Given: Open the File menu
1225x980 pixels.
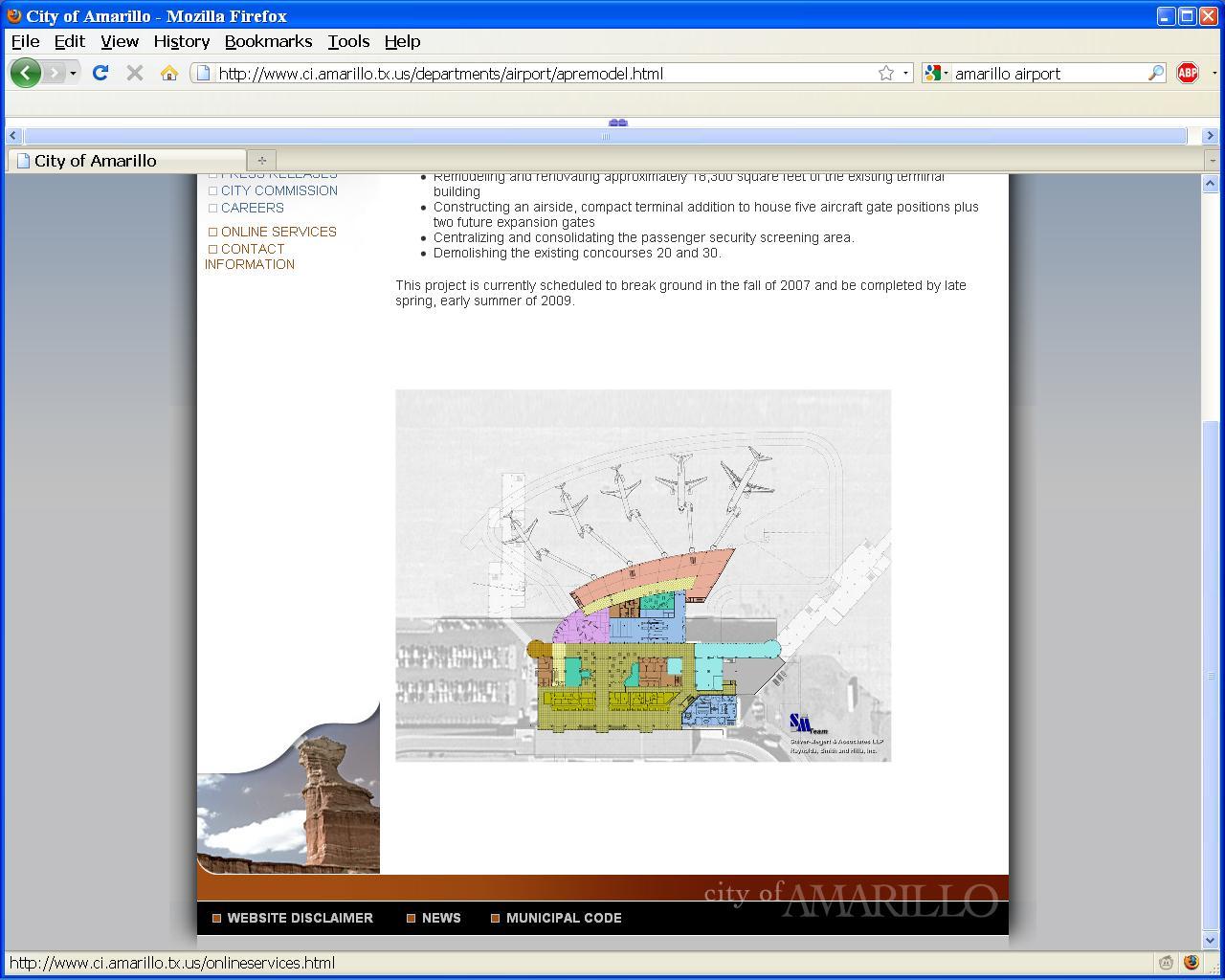Looking at the screenshot, I should tap(25, 41).
